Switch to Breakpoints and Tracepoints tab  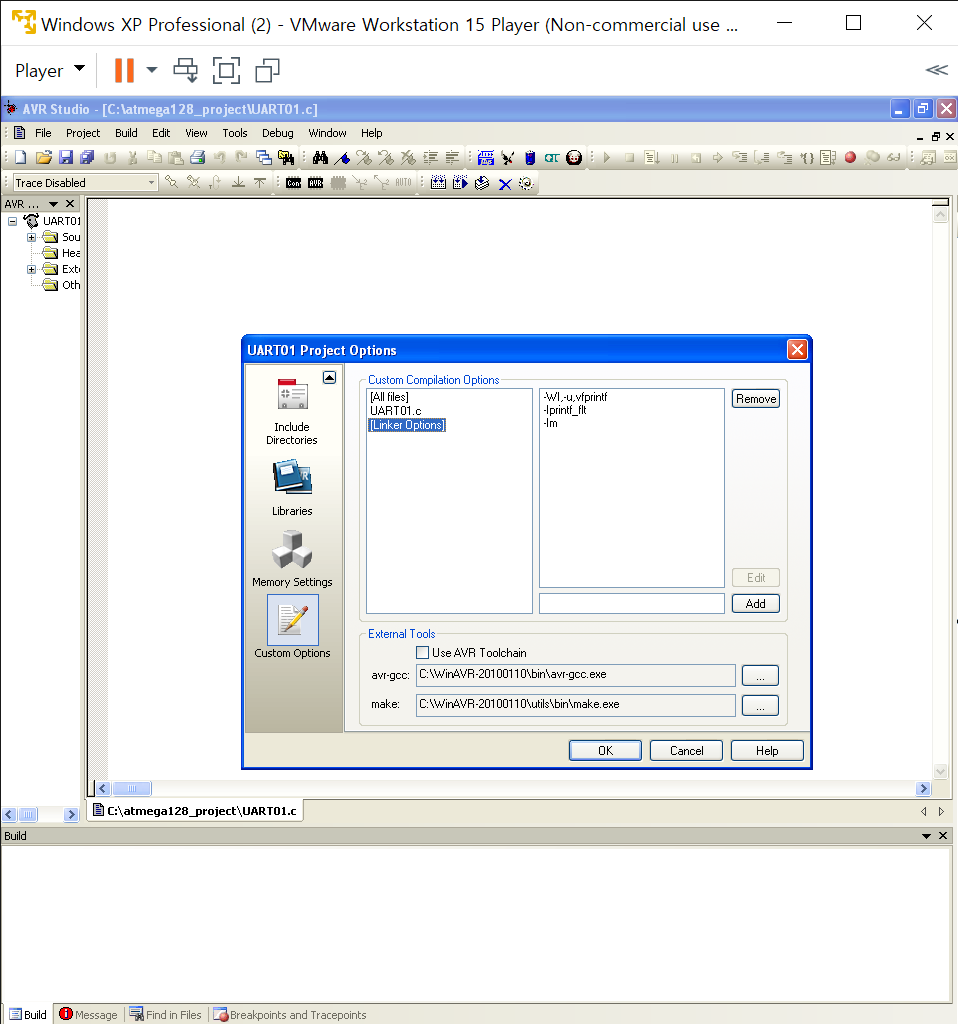coord(290,1014)
